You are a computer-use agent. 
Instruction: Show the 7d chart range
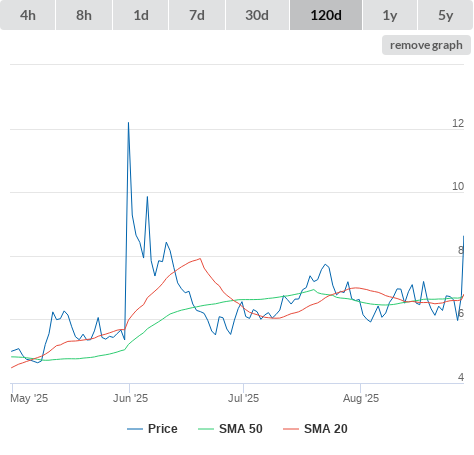tap(197, 15)
